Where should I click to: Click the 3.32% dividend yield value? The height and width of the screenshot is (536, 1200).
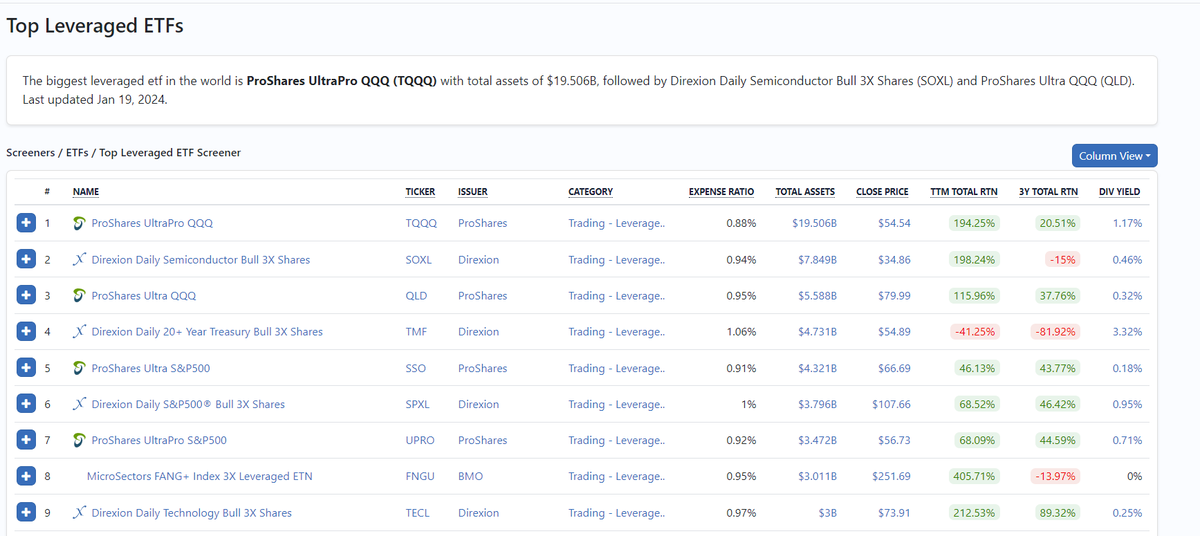[x=1127, y=331]
